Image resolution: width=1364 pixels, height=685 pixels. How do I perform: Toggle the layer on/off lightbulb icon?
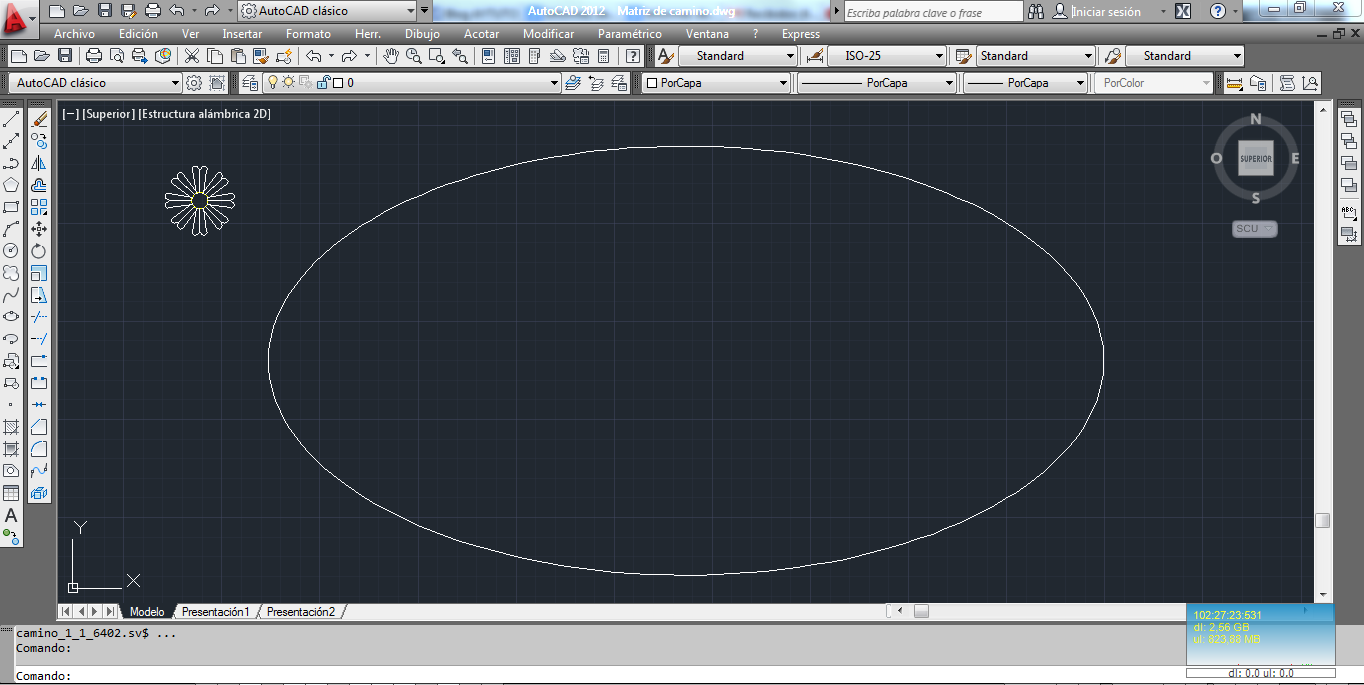[x=273, y=83]
